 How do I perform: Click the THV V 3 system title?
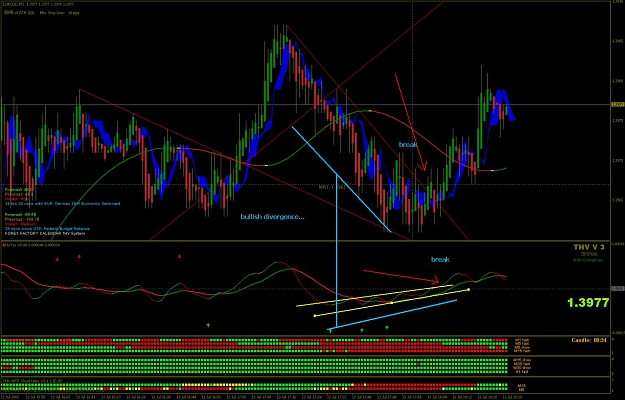589,247
